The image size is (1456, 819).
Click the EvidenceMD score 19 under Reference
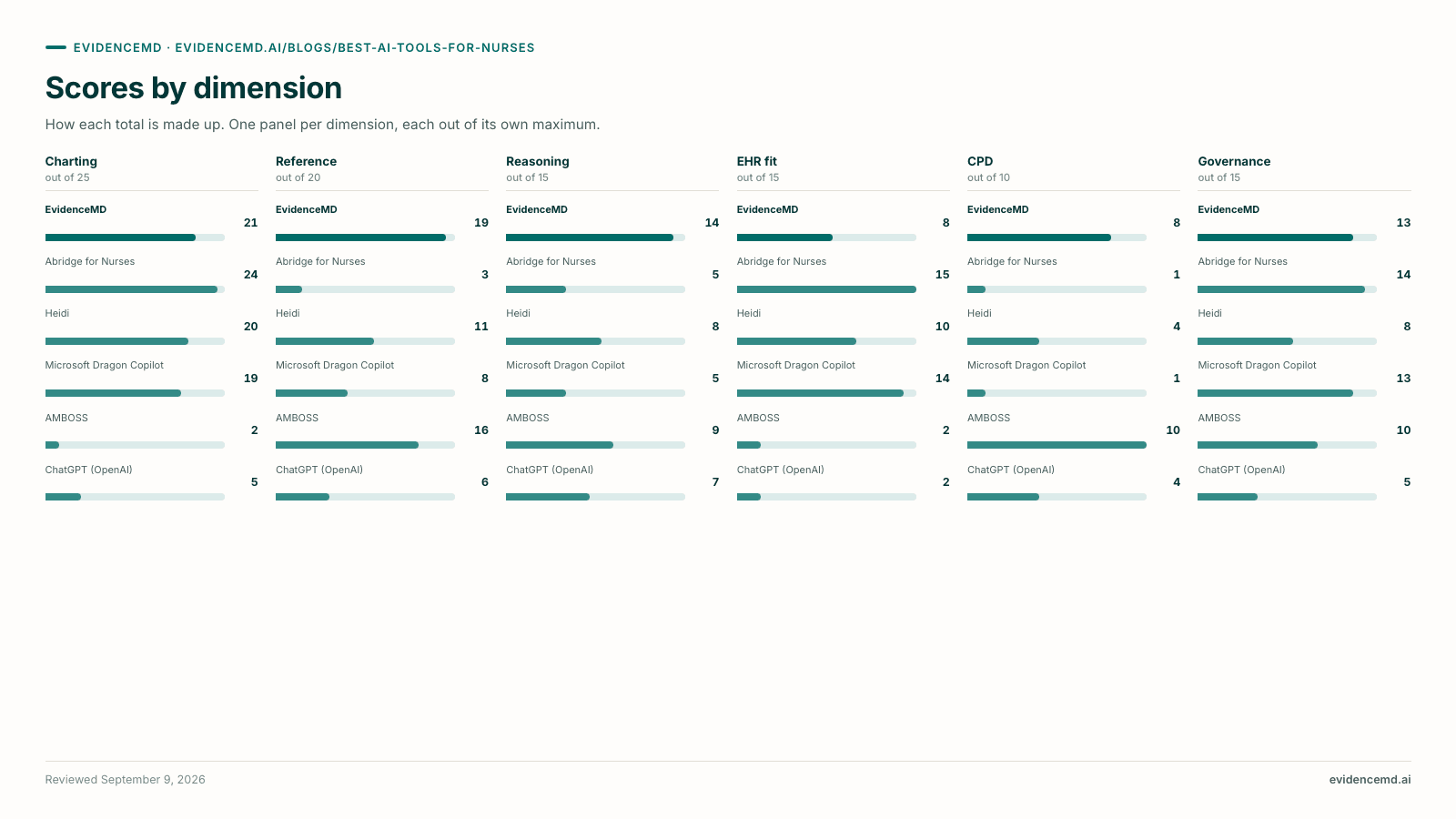(x=481, y=222)
